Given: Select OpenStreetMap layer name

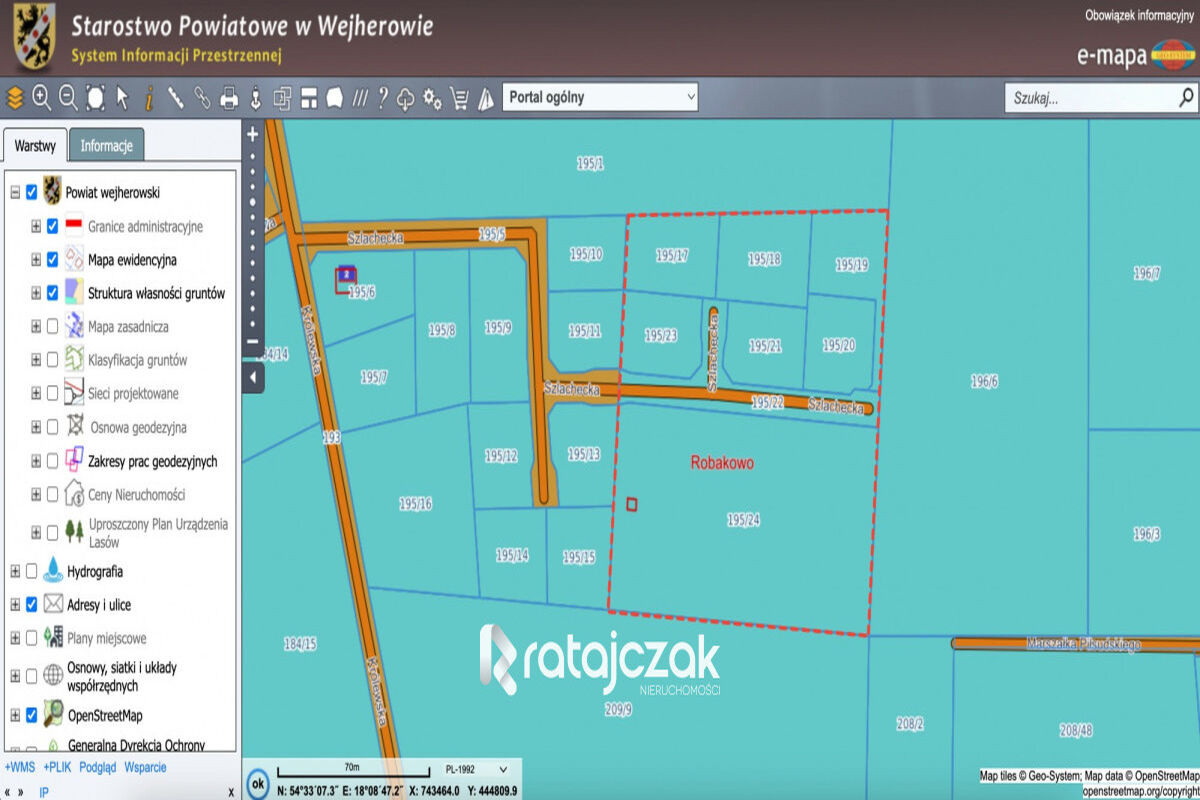Looking at the screenshot, I should (x=105, y=716).
